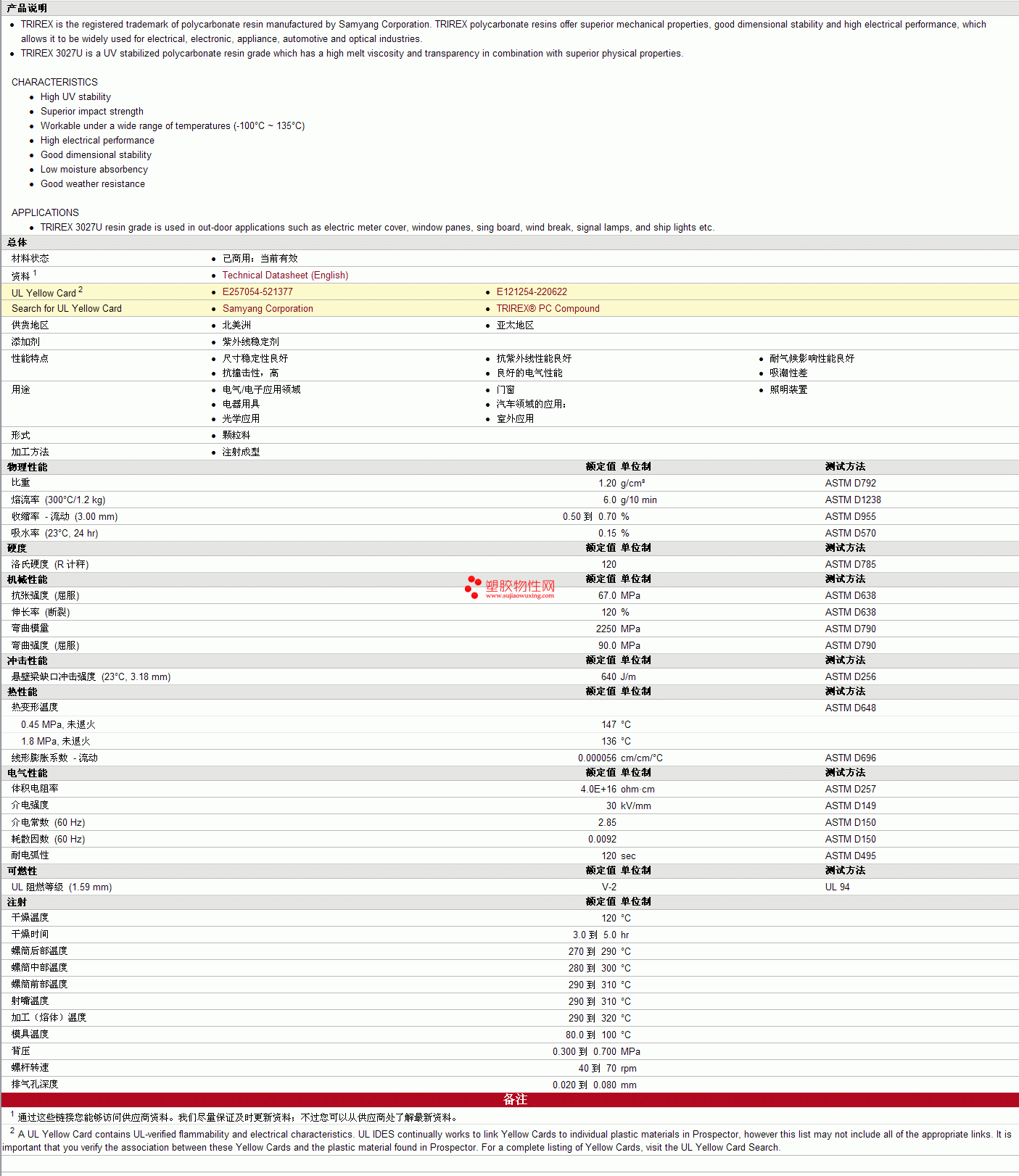Click the '背压' row label

point(21,1051)
